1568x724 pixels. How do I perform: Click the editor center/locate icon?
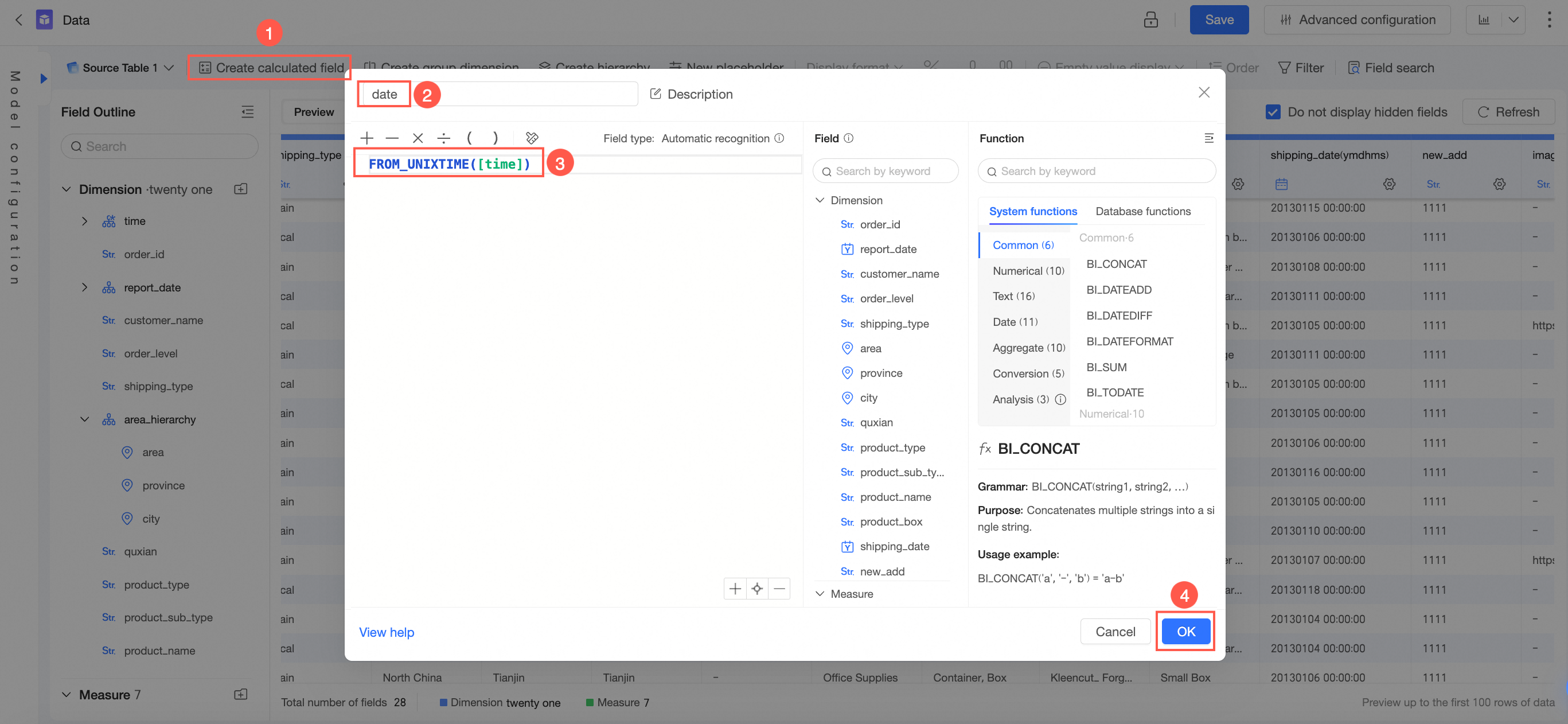pyautogui.click(x=756, y=588)
